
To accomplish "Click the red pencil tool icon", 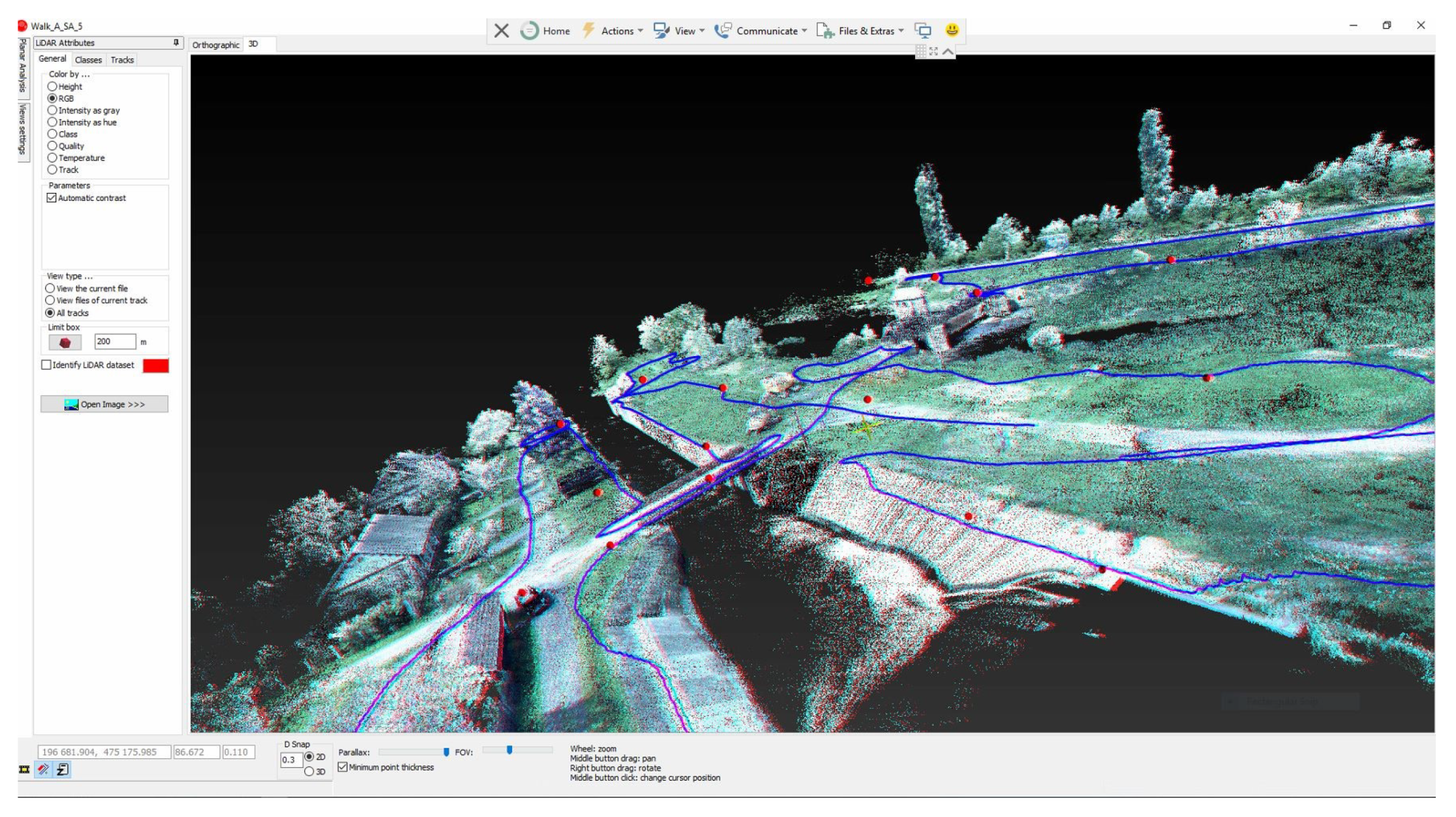I will click(44, 769).
